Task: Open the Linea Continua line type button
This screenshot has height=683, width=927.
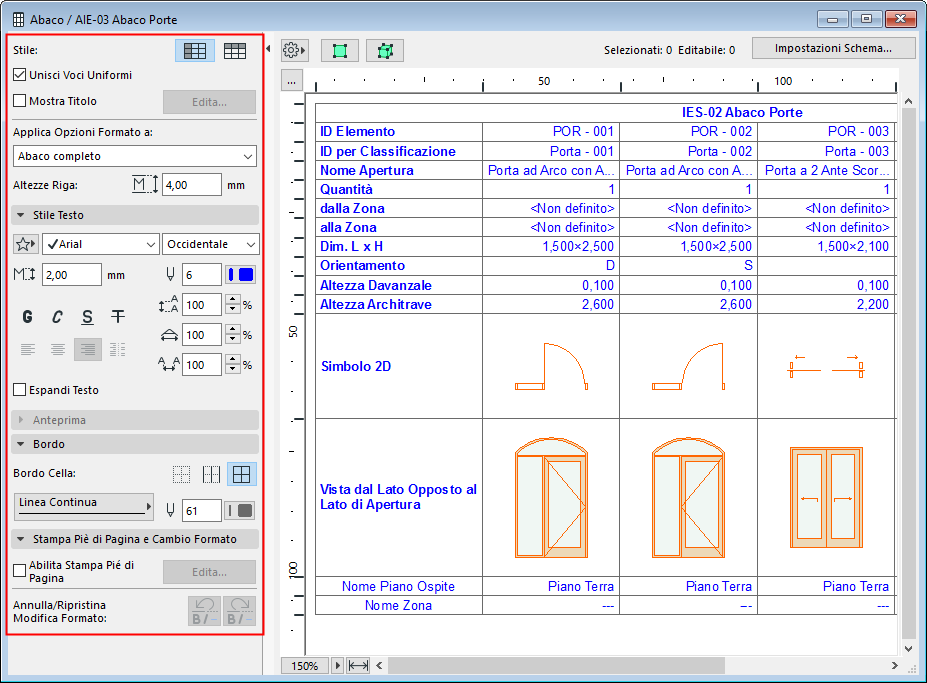Action: [85, 507]
